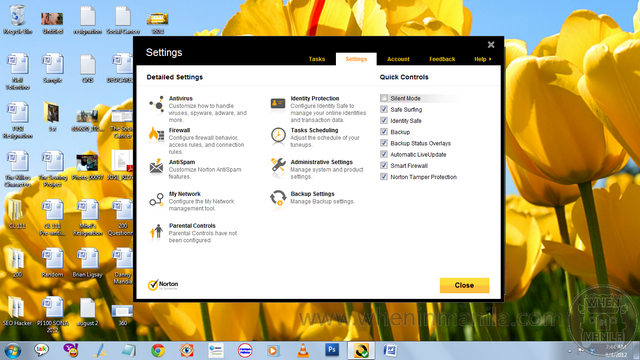Image resolution: width=640 pixels, height=360 pixels.
Task: Open the Firewall settings link
Action: (x=179, y=130)
